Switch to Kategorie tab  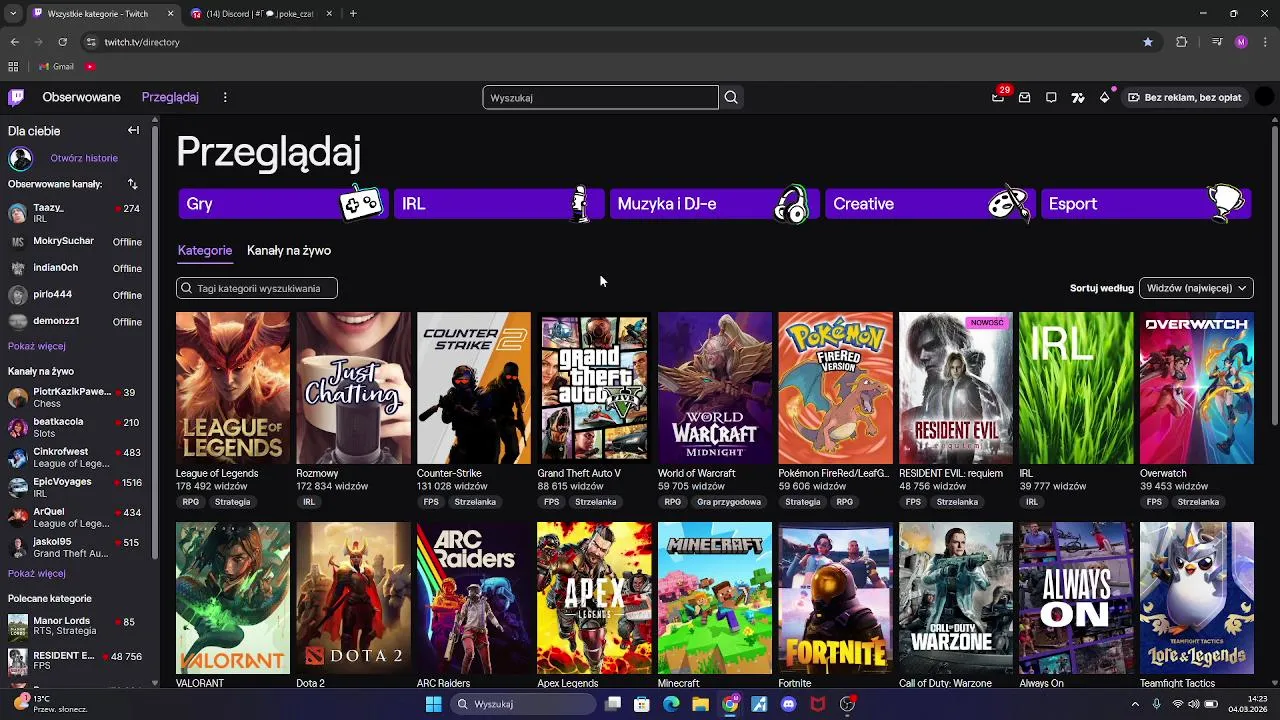(205, 250)
